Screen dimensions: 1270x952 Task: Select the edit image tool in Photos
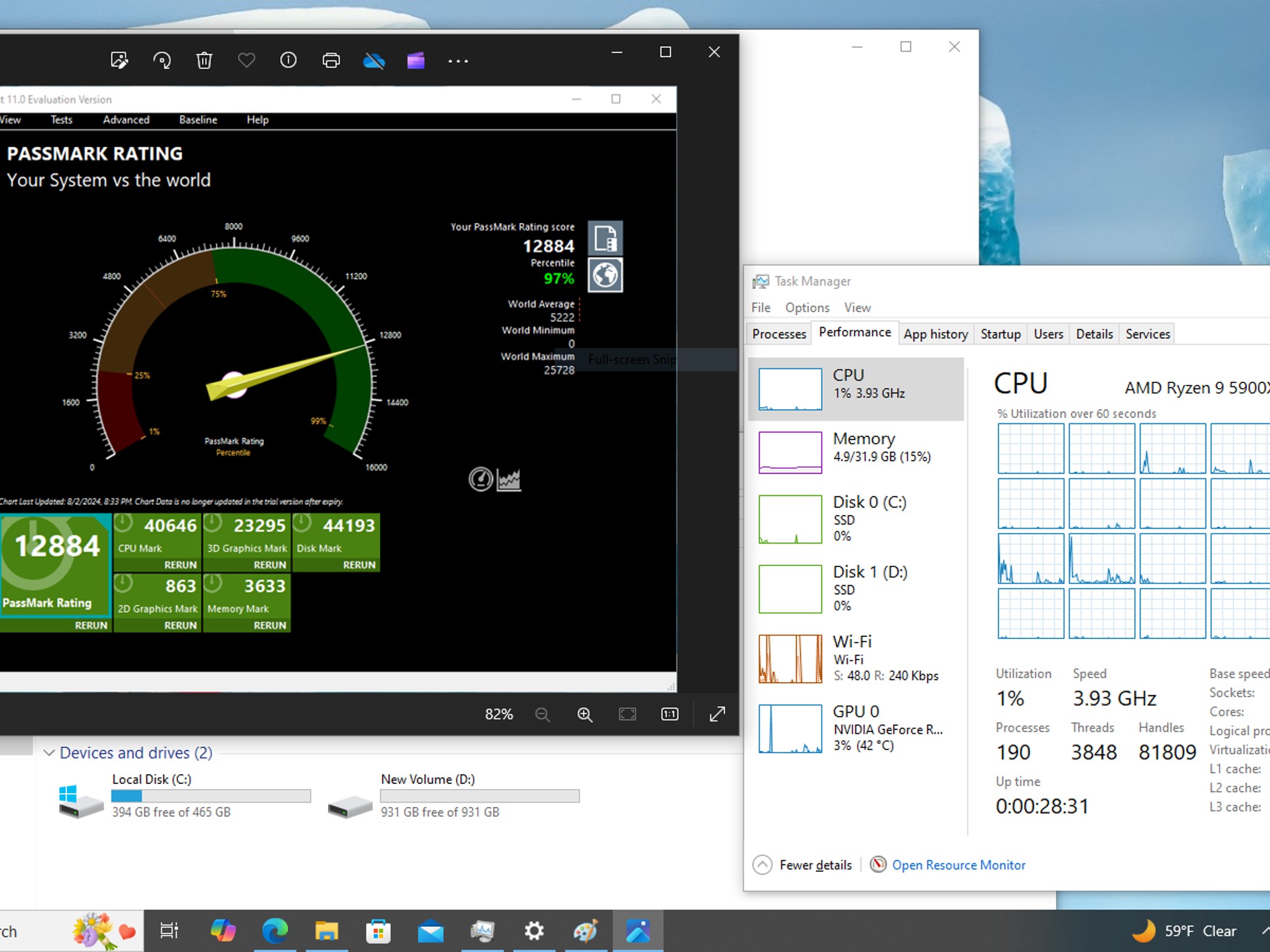[120, 60]
